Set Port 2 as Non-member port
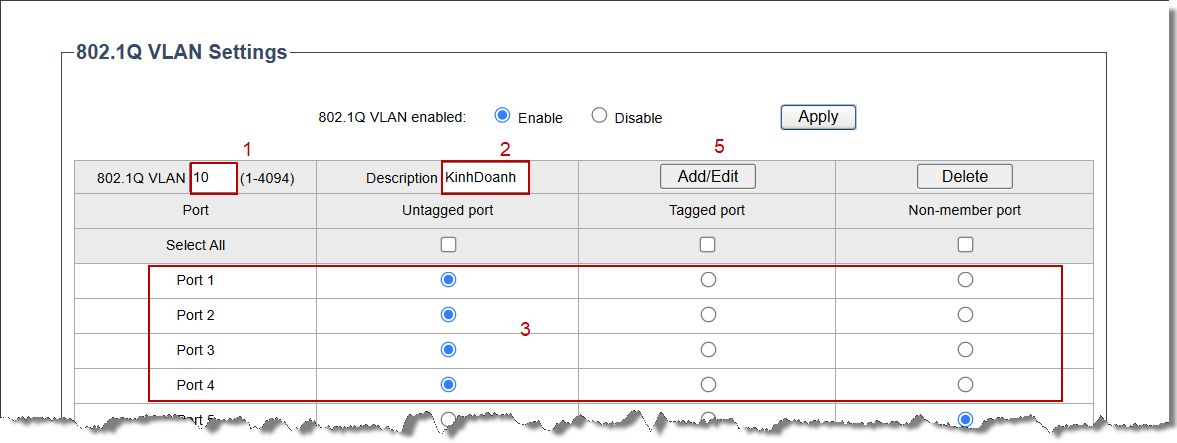 point(965,315)
